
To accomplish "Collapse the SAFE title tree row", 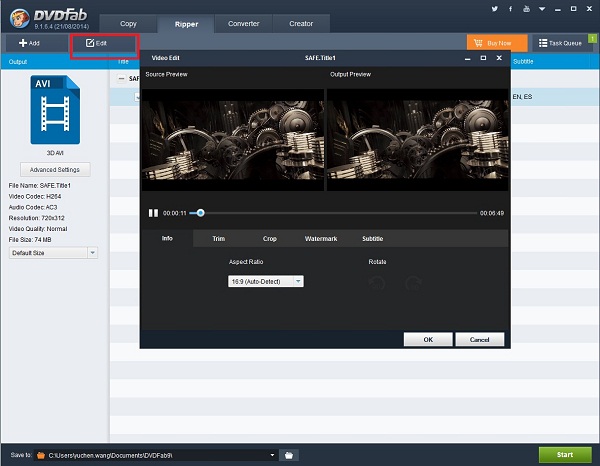I will click(121, 78).
